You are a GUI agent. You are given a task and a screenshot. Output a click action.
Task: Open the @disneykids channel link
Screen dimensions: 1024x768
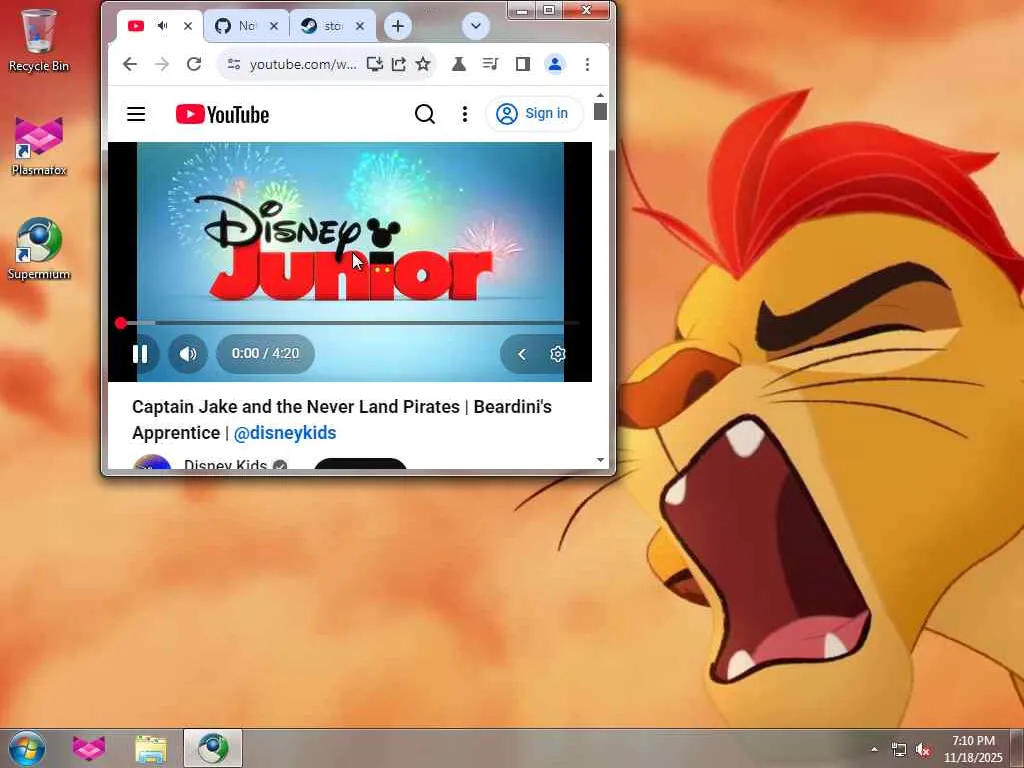click(285, 433)
